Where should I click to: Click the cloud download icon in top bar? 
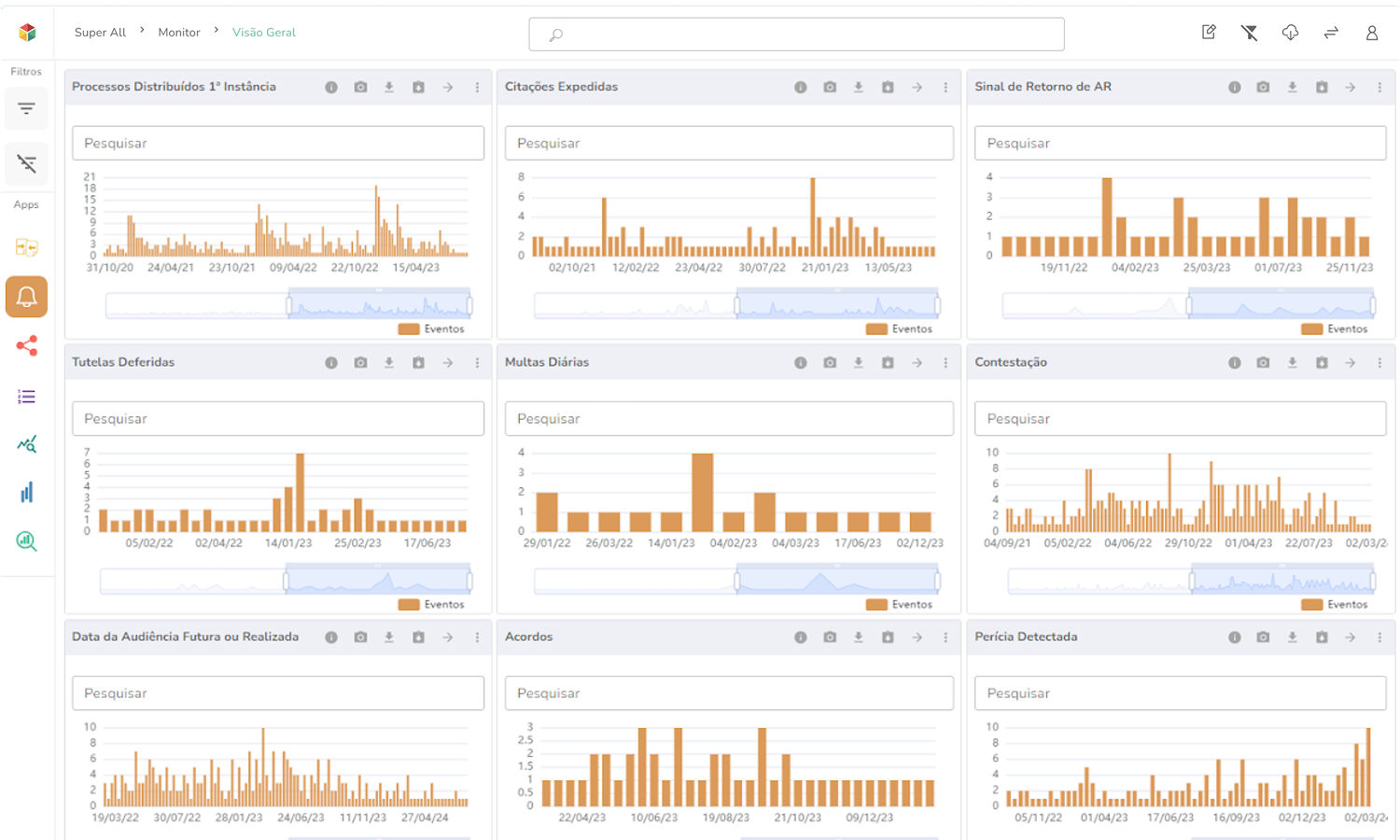click(1290, 33)
